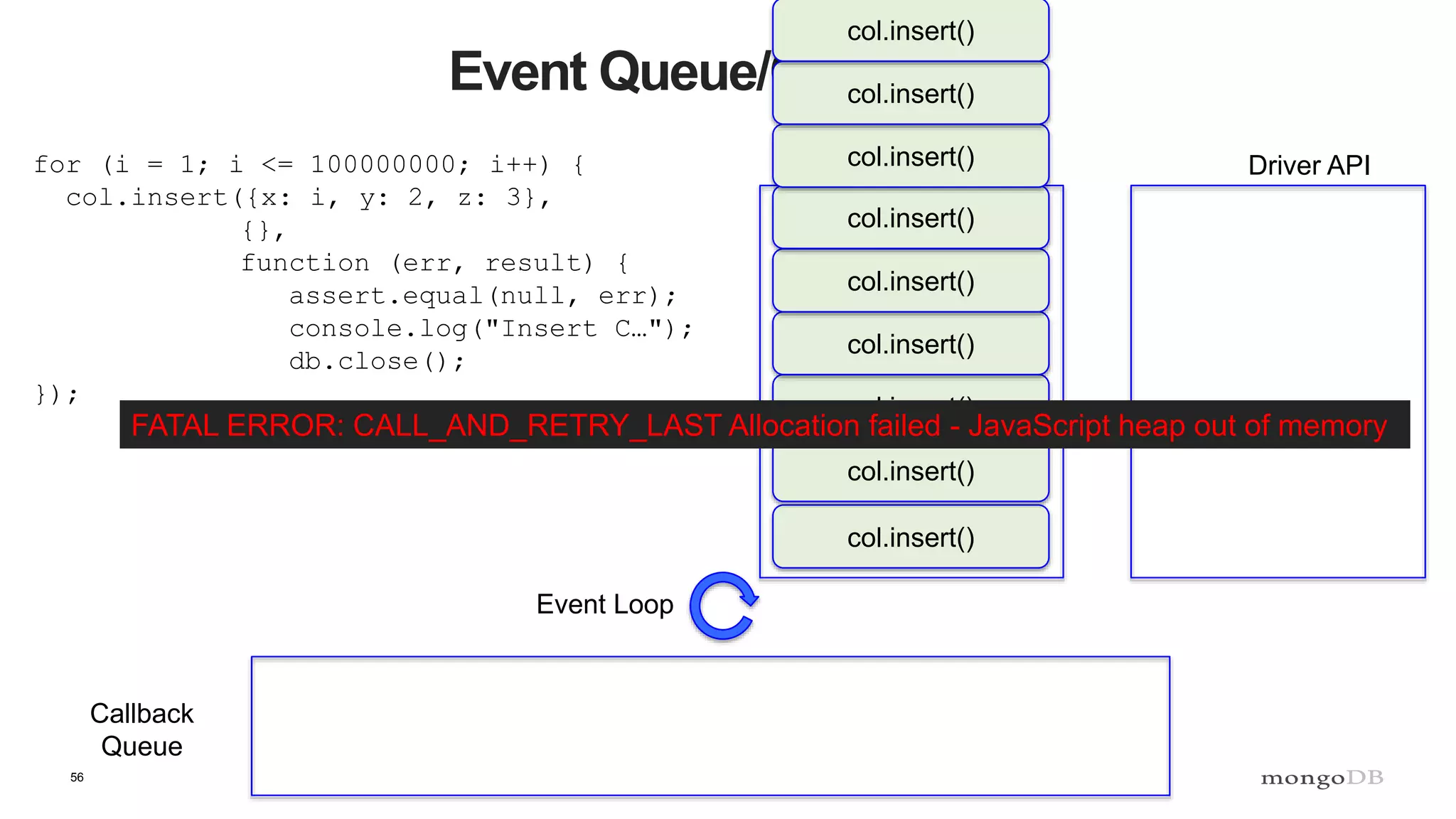
Task: Click the console.log code line
Action: coord(490,328)
